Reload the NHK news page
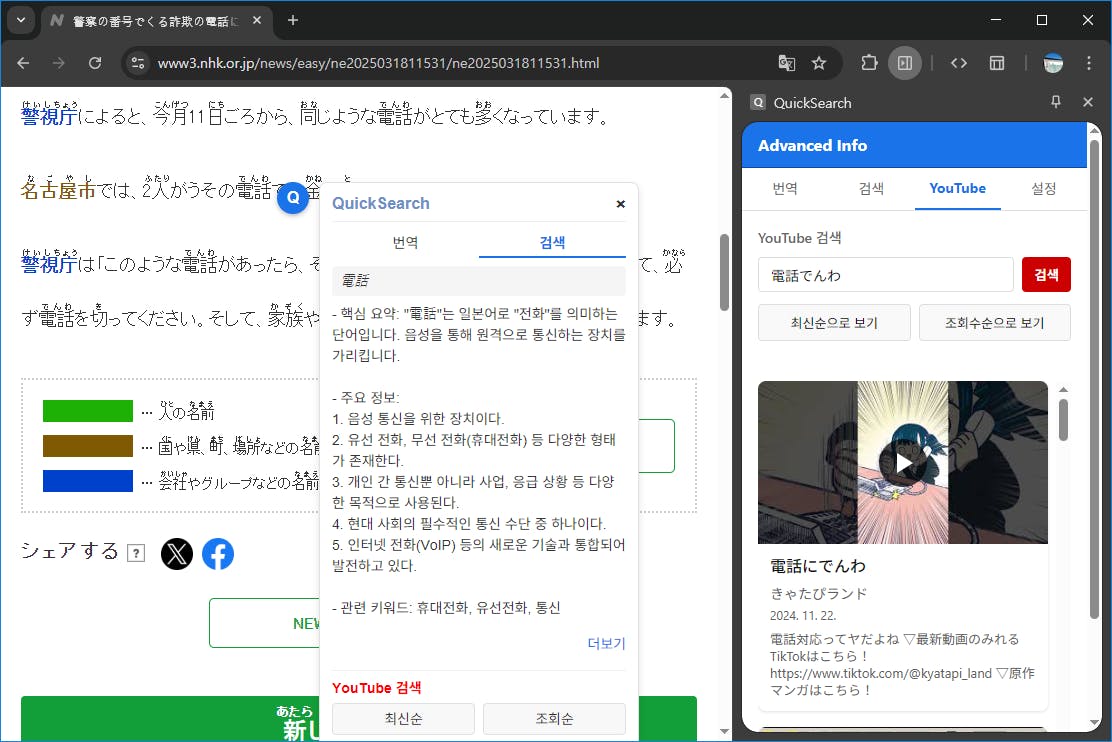The height and width of the screenshot is (742, 1112). 94,63
